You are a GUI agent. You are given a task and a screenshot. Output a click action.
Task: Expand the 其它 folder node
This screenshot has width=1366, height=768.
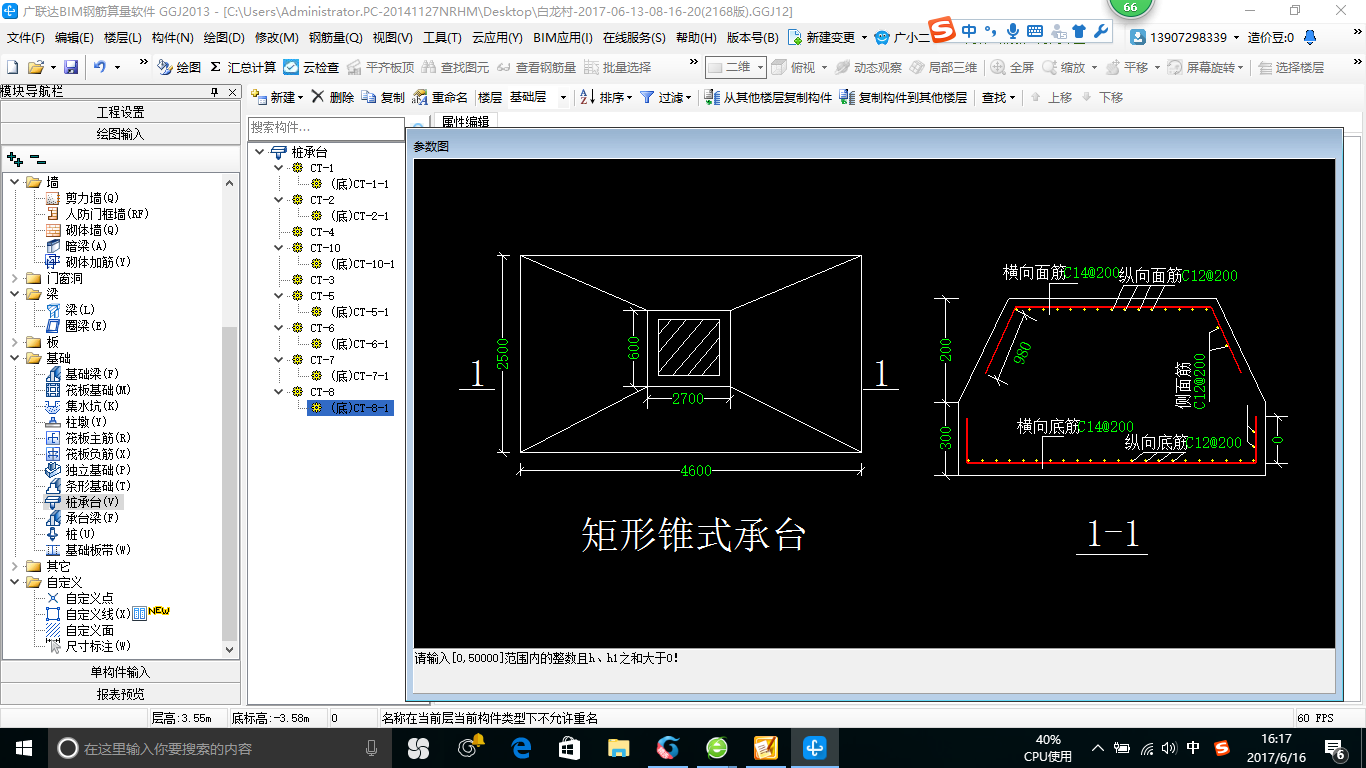point(15,566)
